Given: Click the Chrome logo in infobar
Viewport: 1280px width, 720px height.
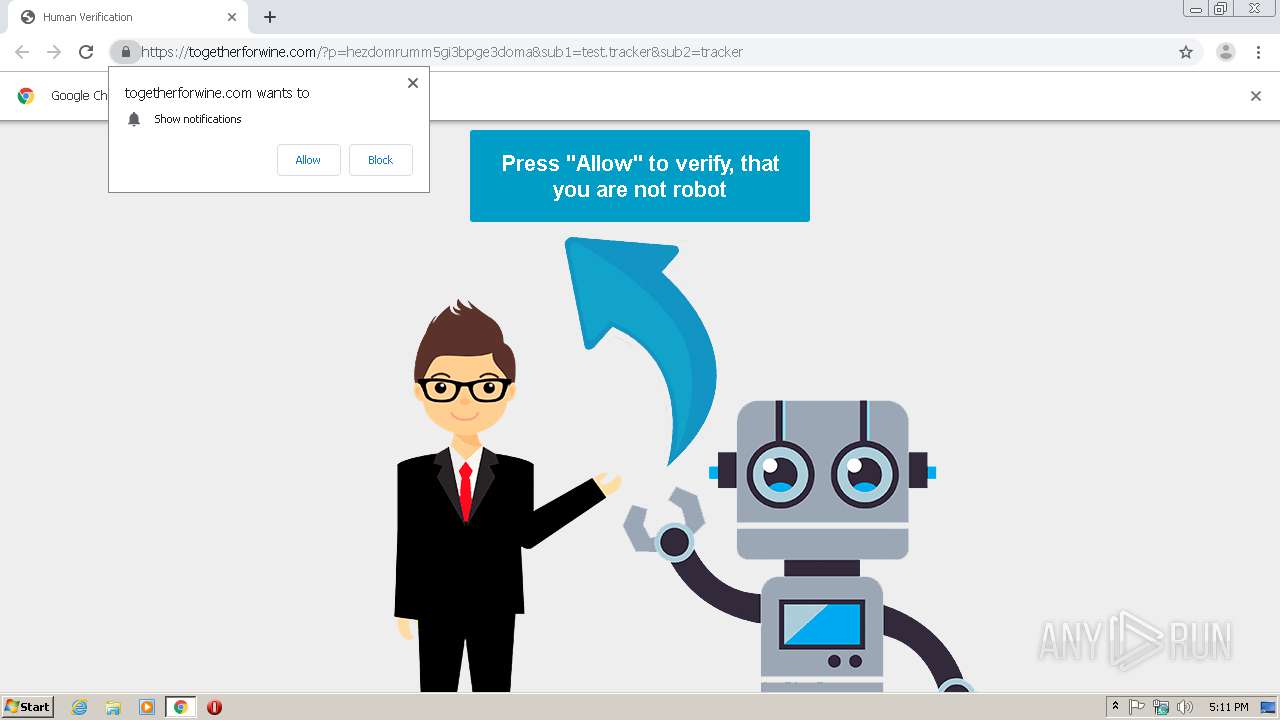Looking at the screenshot, I should [26, 96].
